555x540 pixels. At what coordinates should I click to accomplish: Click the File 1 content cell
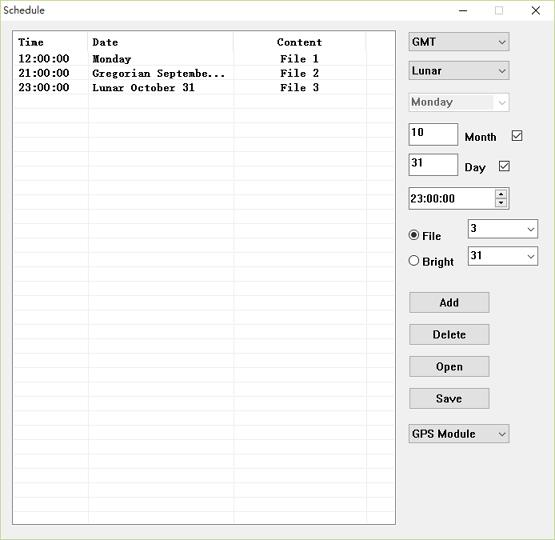299,59
